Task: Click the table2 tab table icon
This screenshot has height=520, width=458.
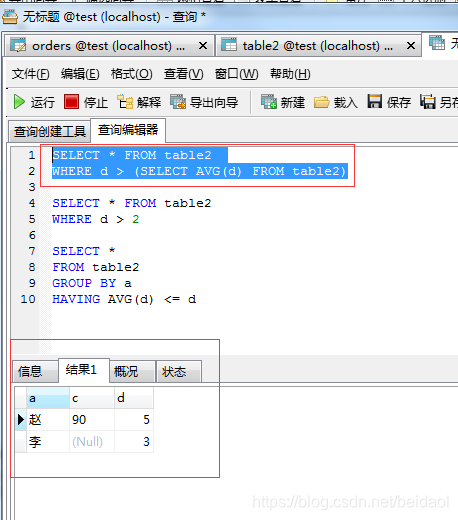Action: point(229,45)
